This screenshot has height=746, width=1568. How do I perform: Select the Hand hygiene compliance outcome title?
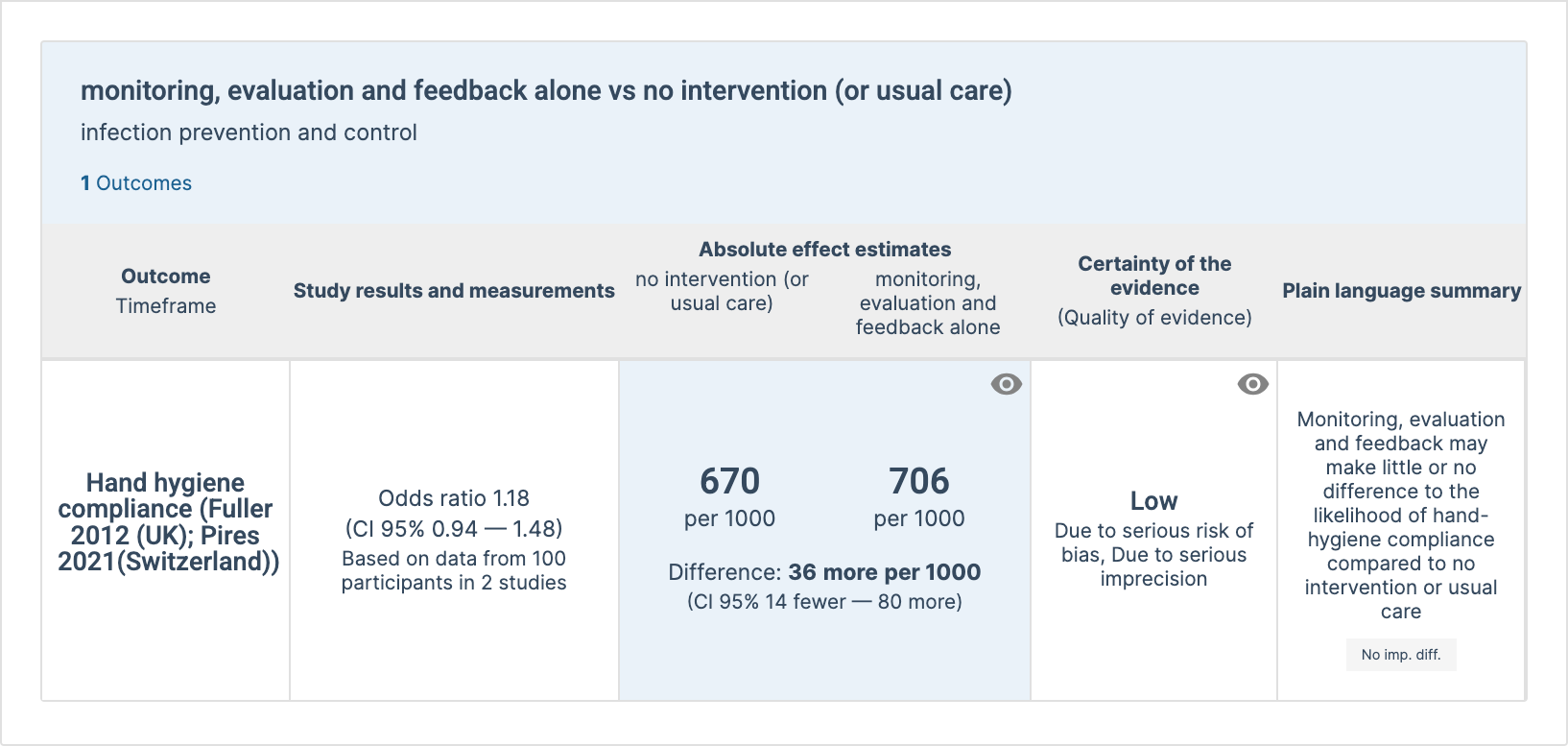pyautogui.click(x=166, y=522)
